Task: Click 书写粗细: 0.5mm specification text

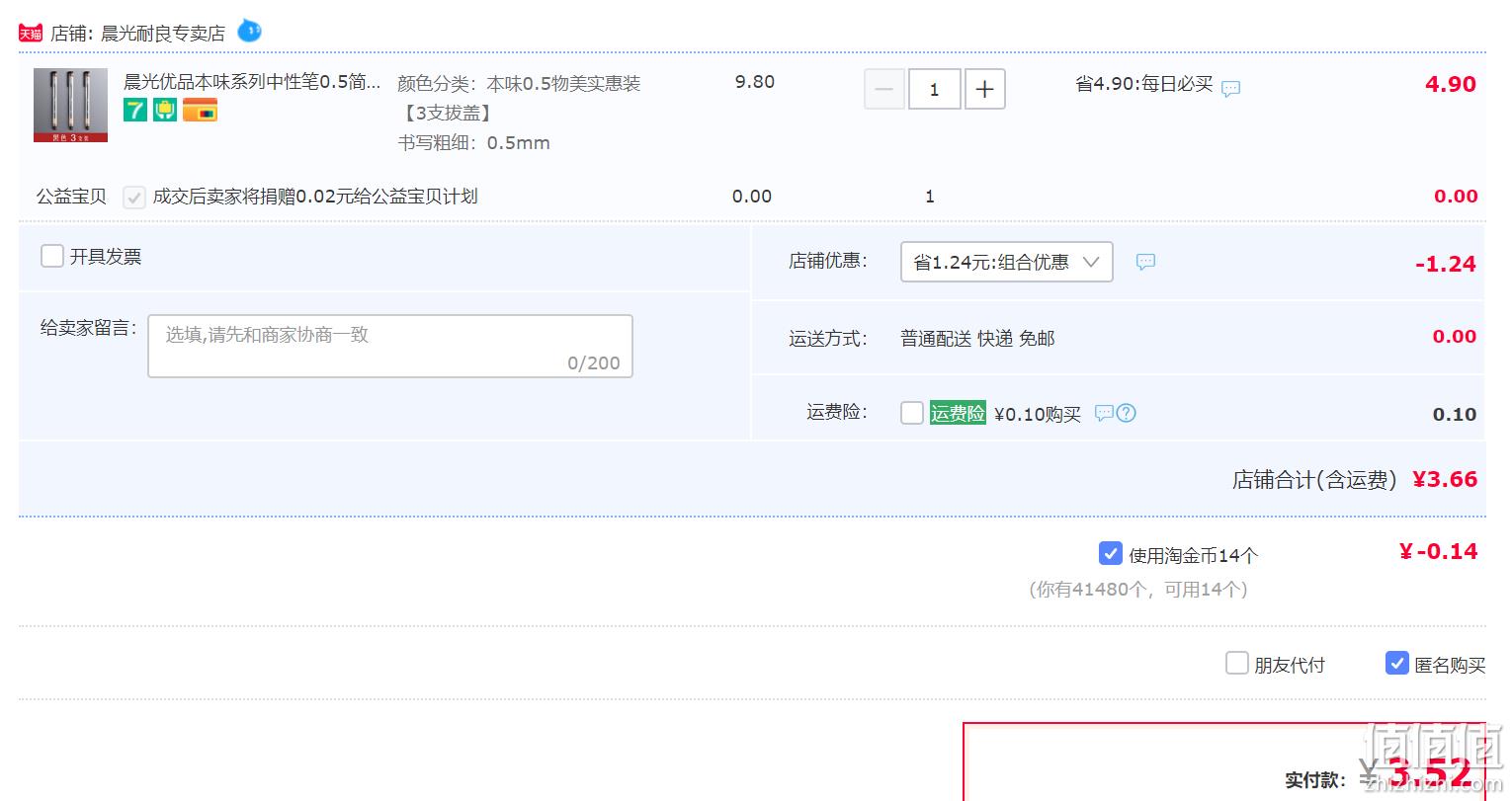Action: (x=474, y=143)
